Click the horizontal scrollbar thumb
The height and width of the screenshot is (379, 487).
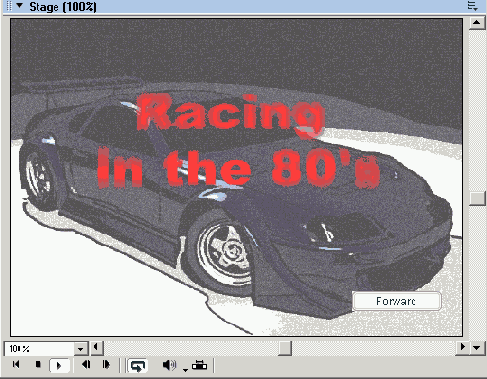tap(285, 348)
